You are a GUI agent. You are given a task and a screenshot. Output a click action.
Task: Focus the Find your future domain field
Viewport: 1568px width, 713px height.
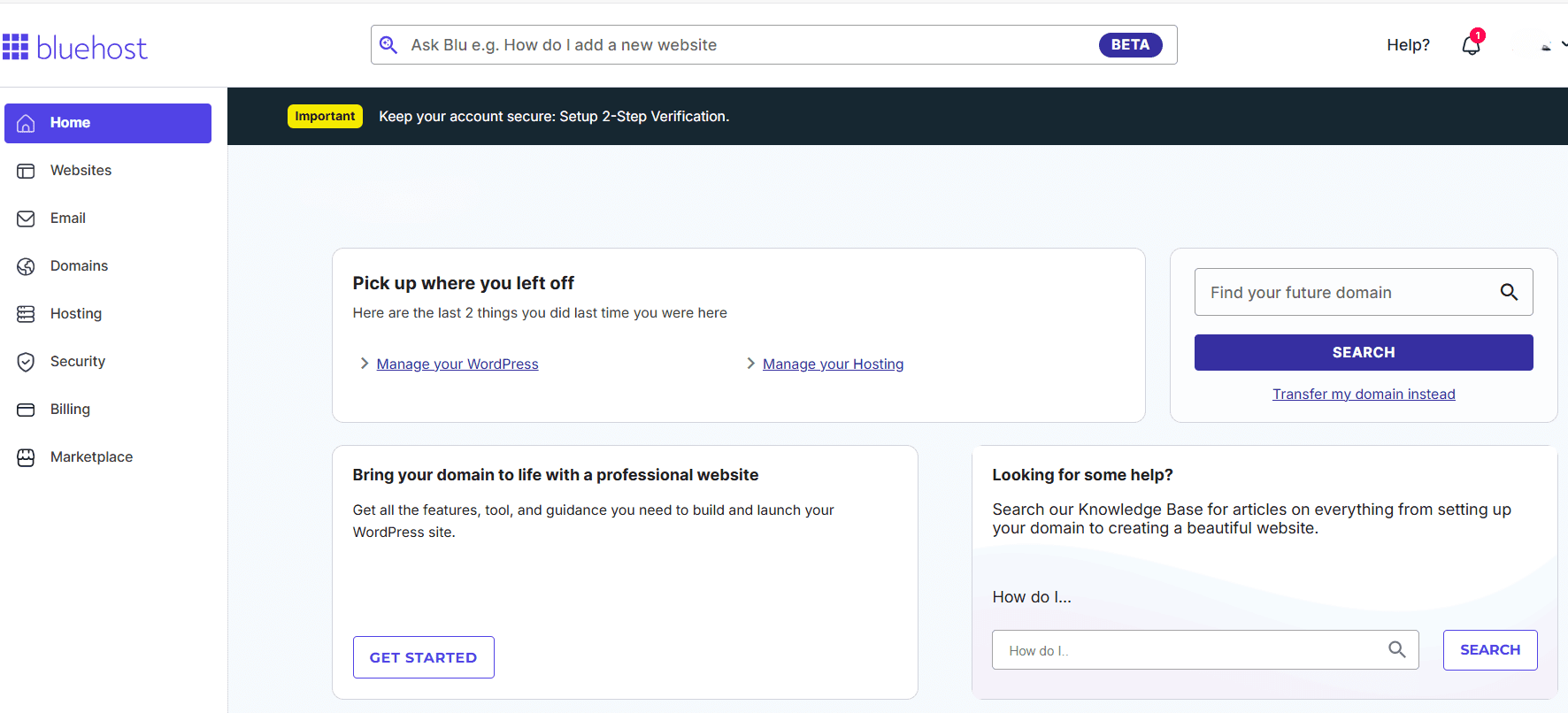pyautogui.click(x=1364, y=292)
